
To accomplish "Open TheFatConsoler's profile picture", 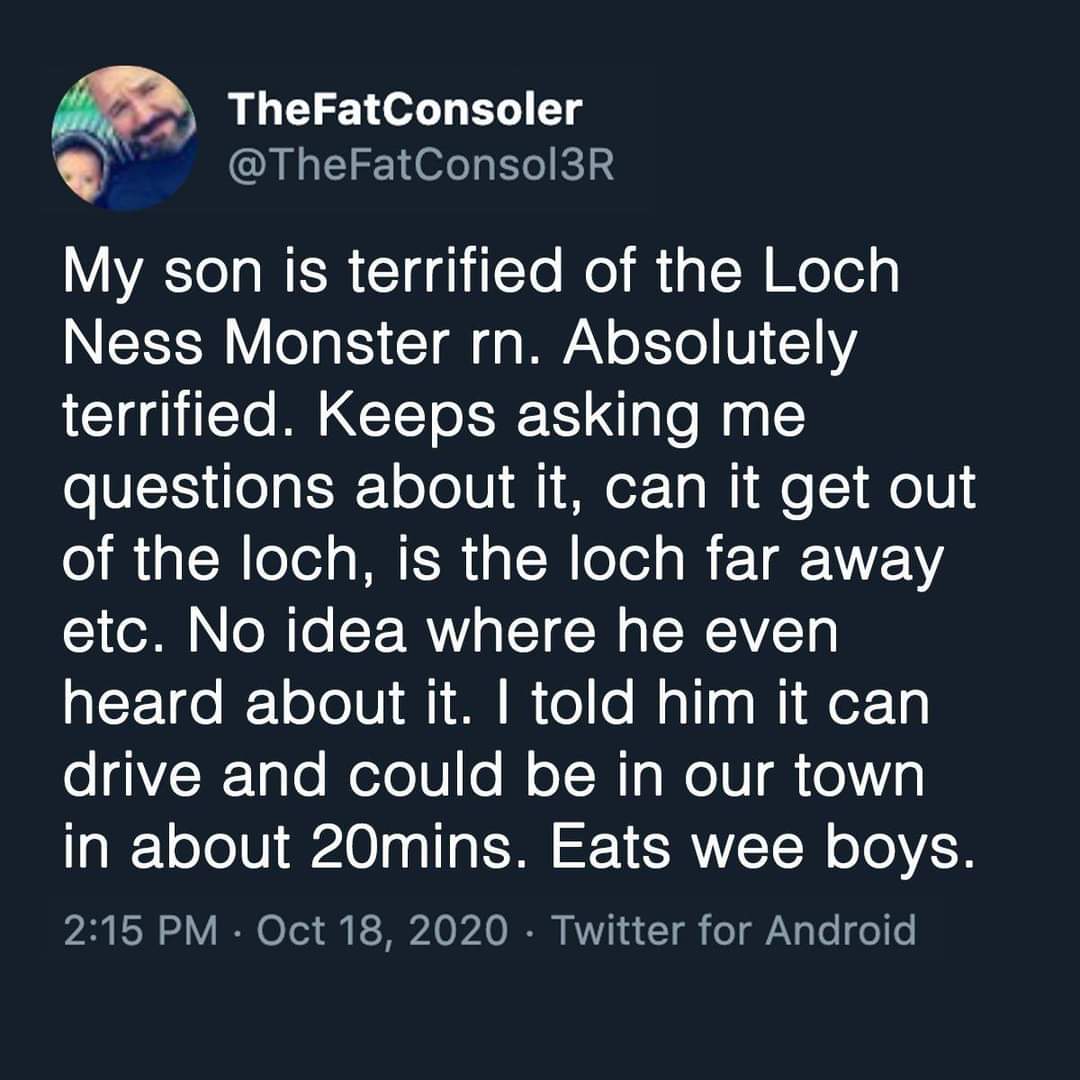I will (124, 138).
